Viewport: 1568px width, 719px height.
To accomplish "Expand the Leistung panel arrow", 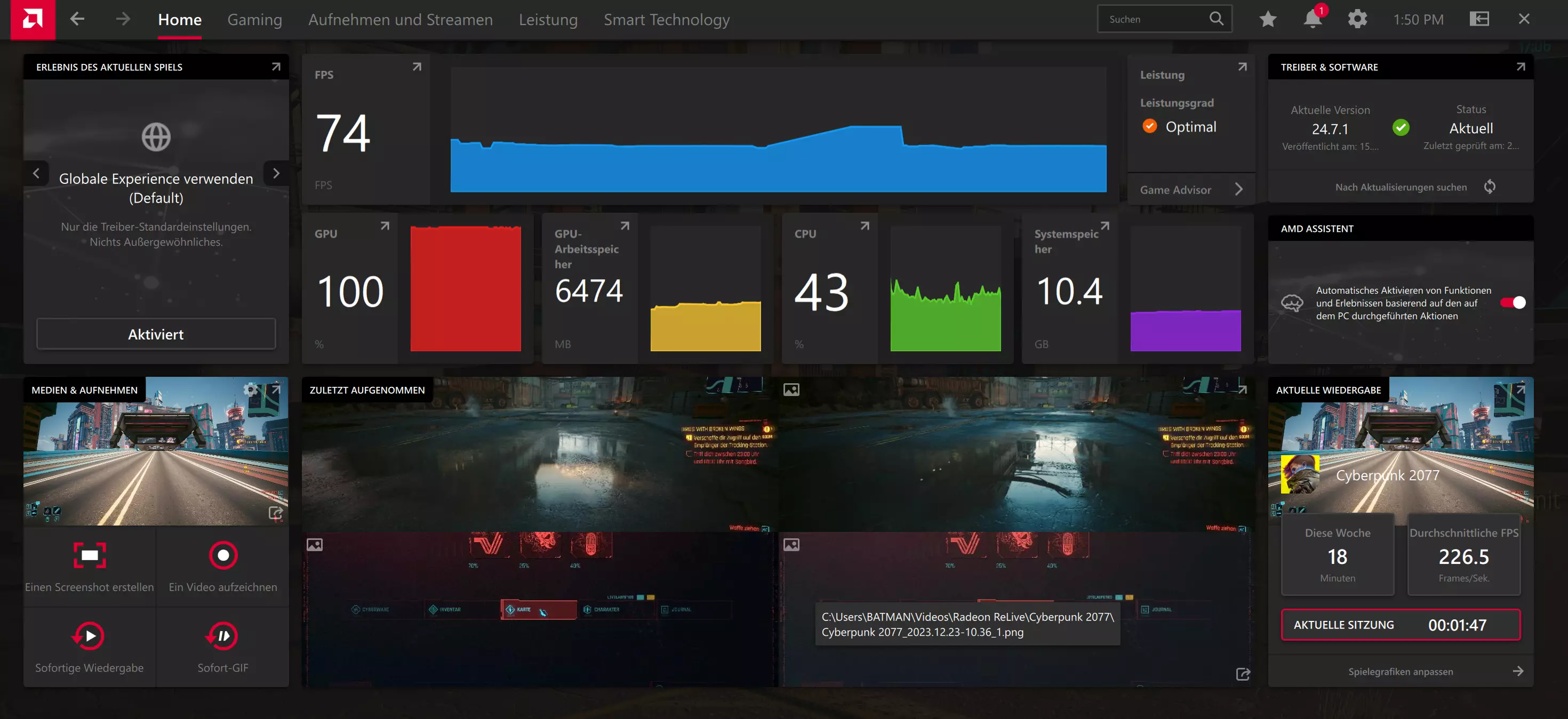I will point(1242,67).
